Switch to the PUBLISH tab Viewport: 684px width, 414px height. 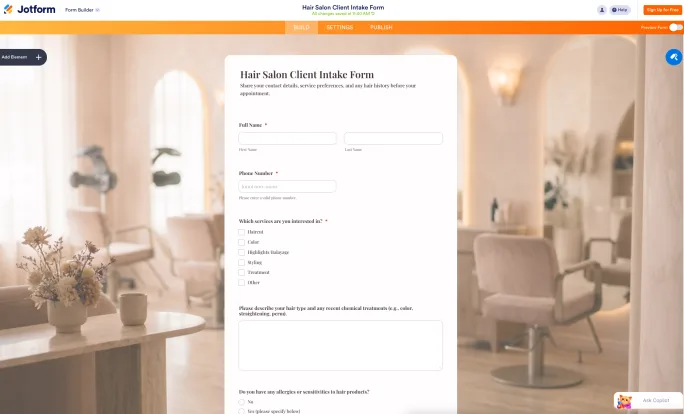point(381,27)
